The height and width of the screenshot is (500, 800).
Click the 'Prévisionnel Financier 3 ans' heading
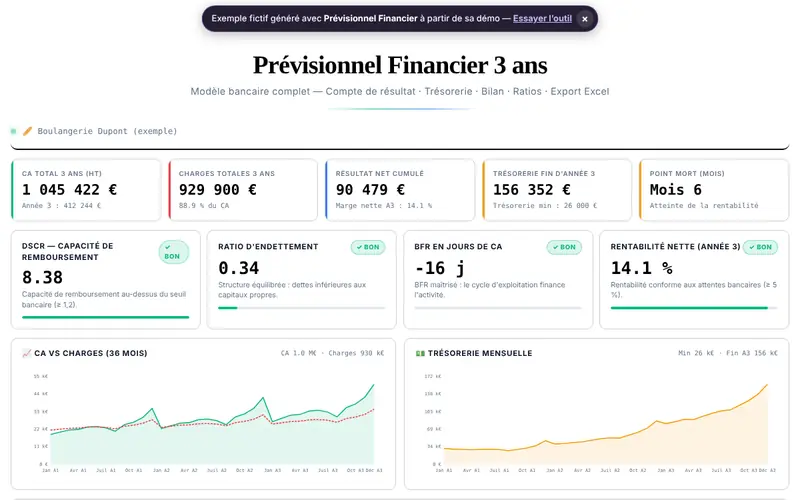pos(400,65)
